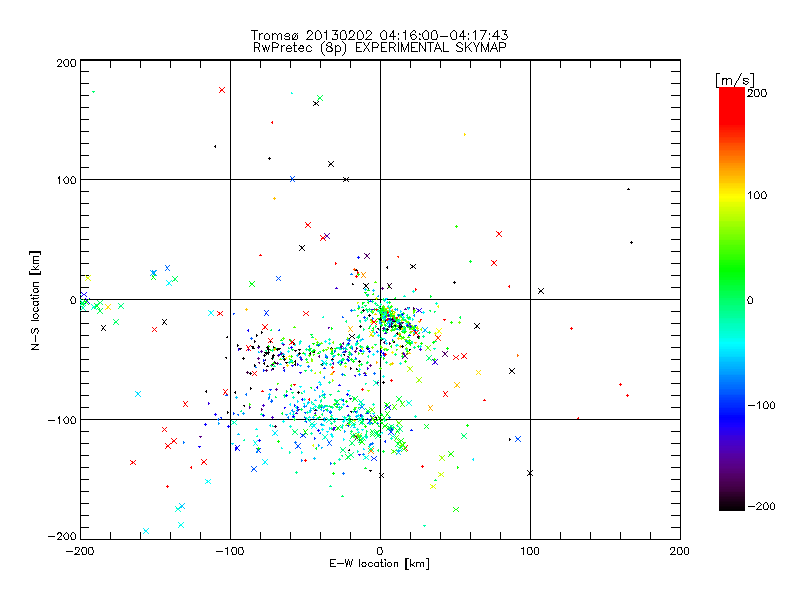
Task: Select the "RwPretec (8p) EXPERIMENTAL SKYMAP" subtitle
Action: 380,48
